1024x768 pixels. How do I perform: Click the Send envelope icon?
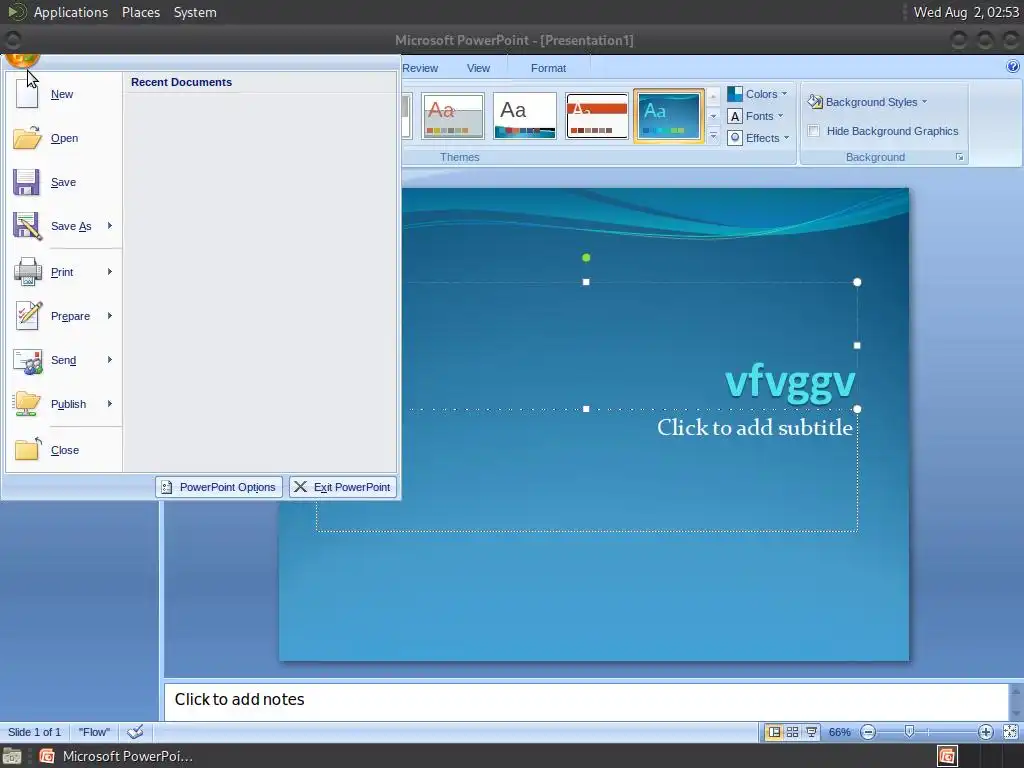pyautogui.click(x=27, y=360)
